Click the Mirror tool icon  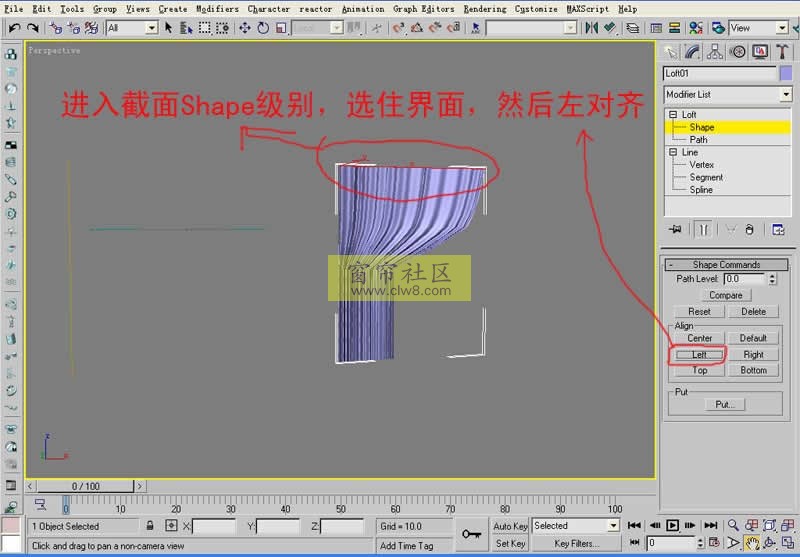coord(592,28)
